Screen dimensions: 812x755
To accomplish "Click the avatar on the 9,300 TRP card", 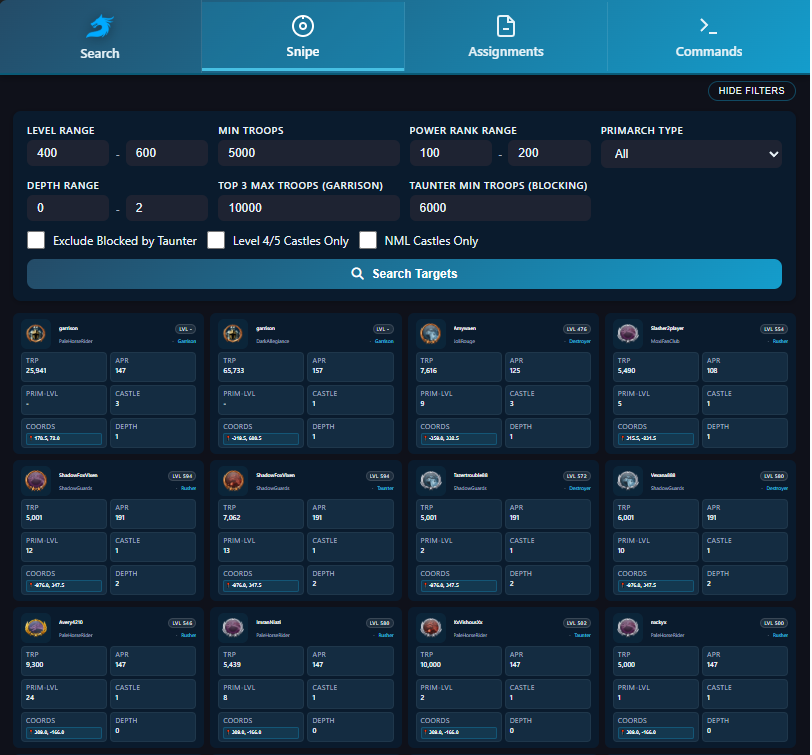I will coord(37,627).
